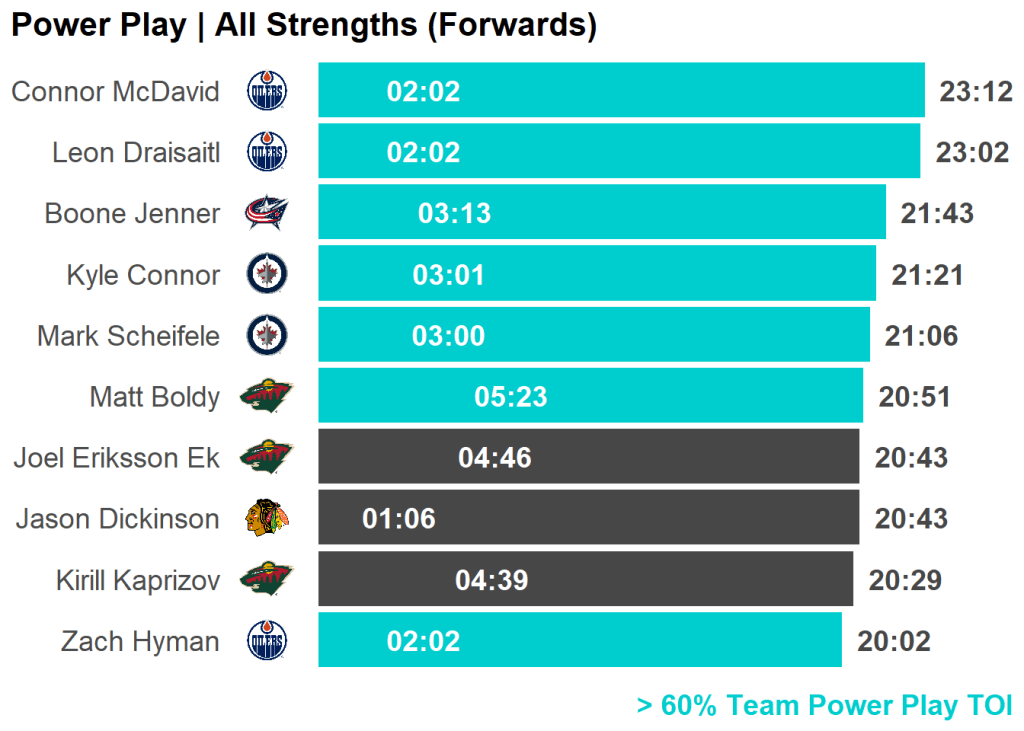Click the Wild logo next to Kirill Kaprizov
The height and width of the screenshot is (731, 1024).
click(x=266, y=579)
